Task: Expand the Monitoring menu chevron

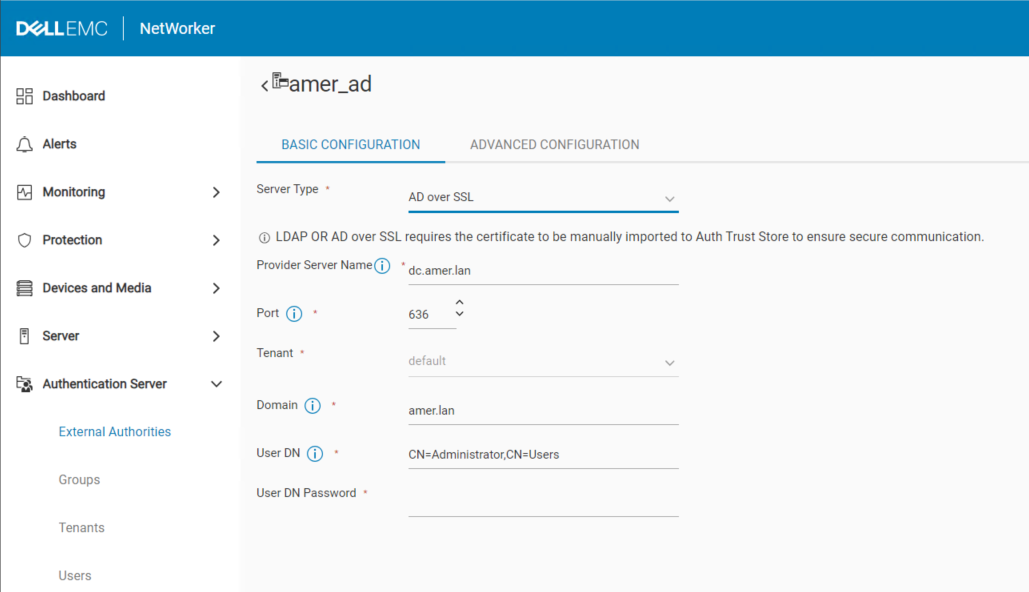Action: pos(216,192)
